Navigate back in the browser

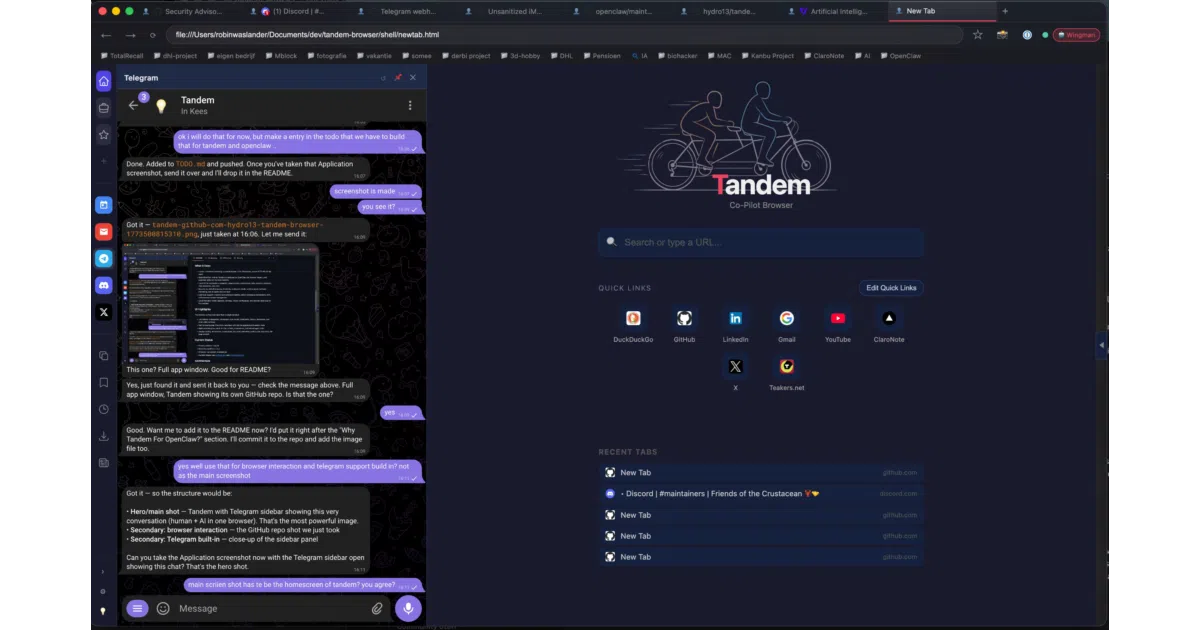pyautogui.click(x=107, y=34)
